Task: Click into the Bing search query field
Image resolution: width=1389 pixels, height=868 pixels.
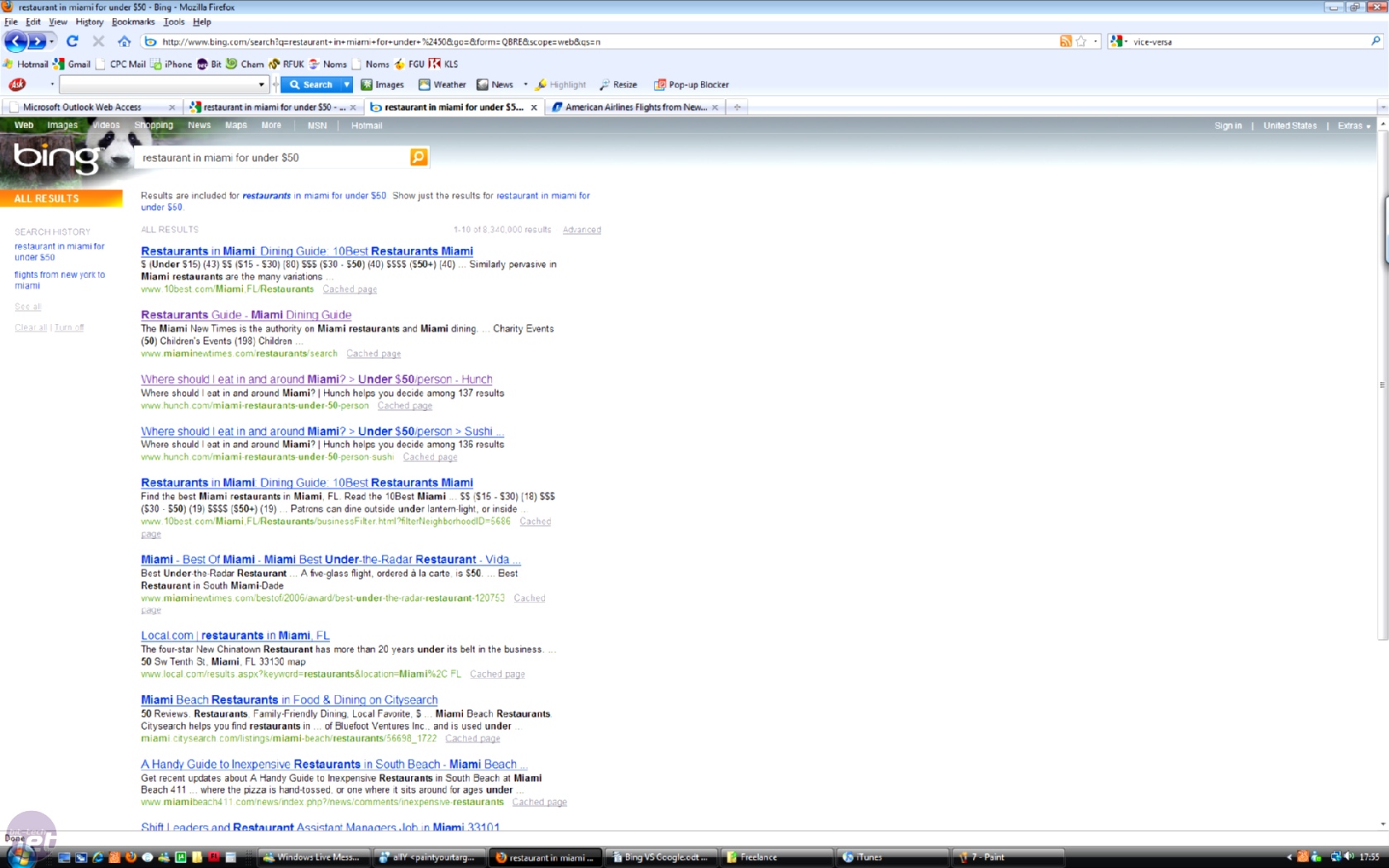Action: (x=274, y=158)
